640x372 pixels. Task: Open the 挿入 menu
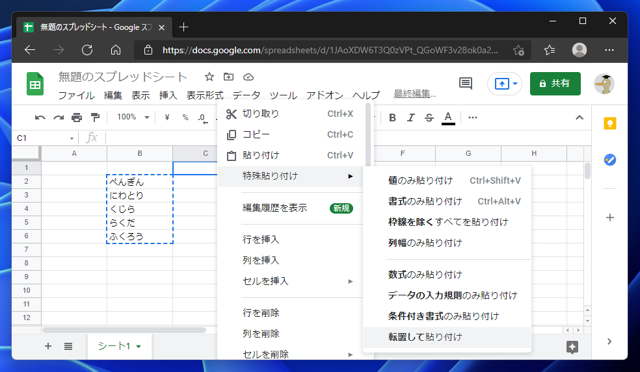point(168,95)
